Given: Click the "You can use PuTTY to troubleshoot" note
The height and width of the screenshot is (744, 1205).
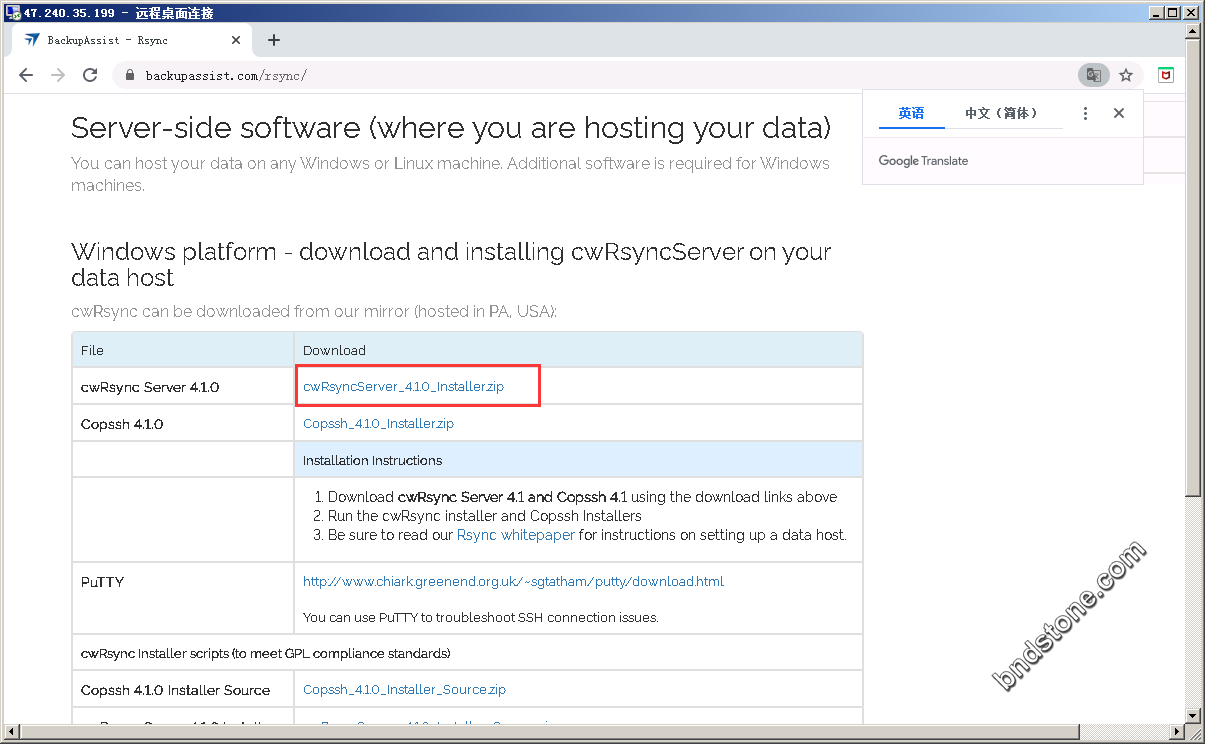Looking at the screenshot, I should click(480, 617).
